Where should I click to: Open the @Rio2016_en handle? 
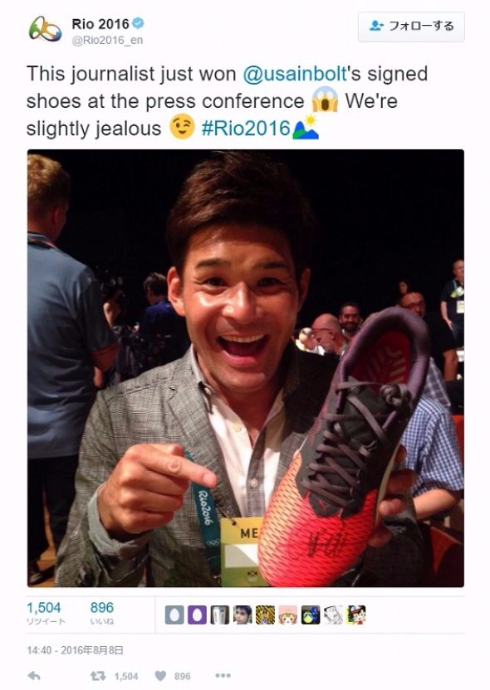(x=107, y=40)
